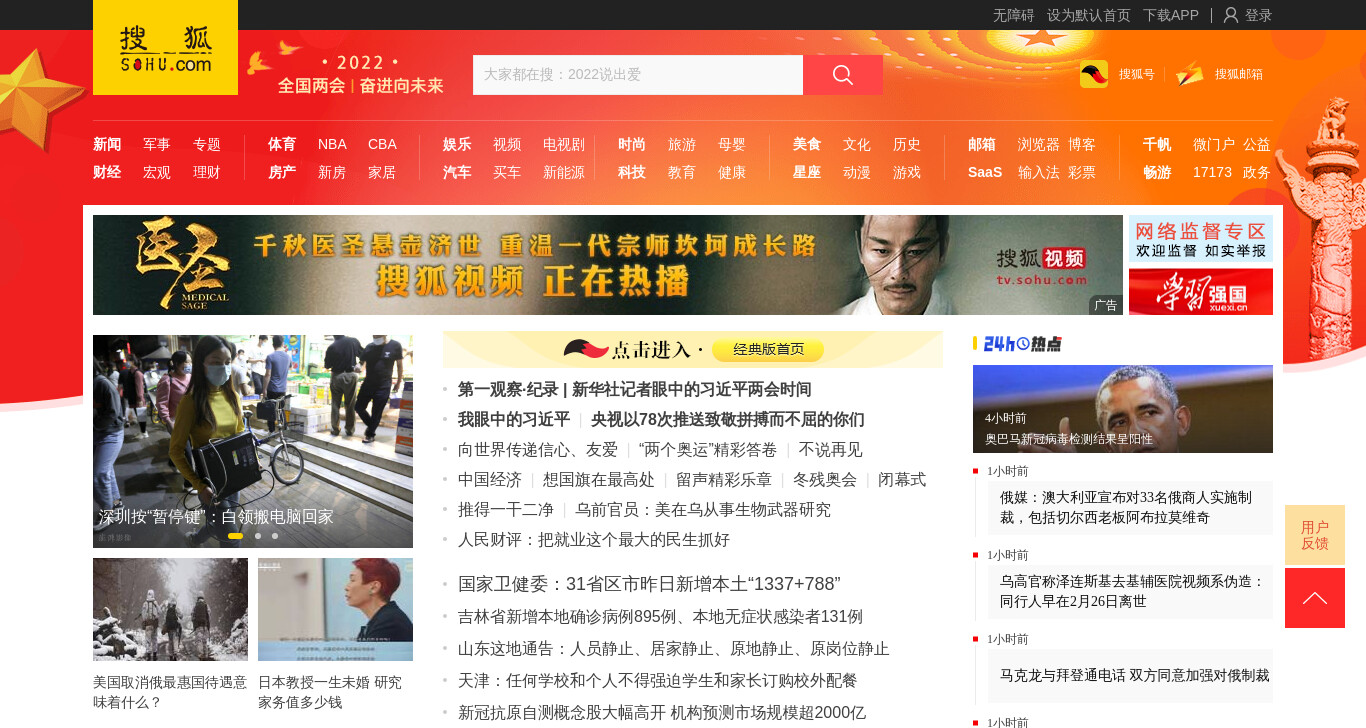This screenshot has height=728, width=1366.
Task: Open 冬残奥会 link
Action: point(825,479)
